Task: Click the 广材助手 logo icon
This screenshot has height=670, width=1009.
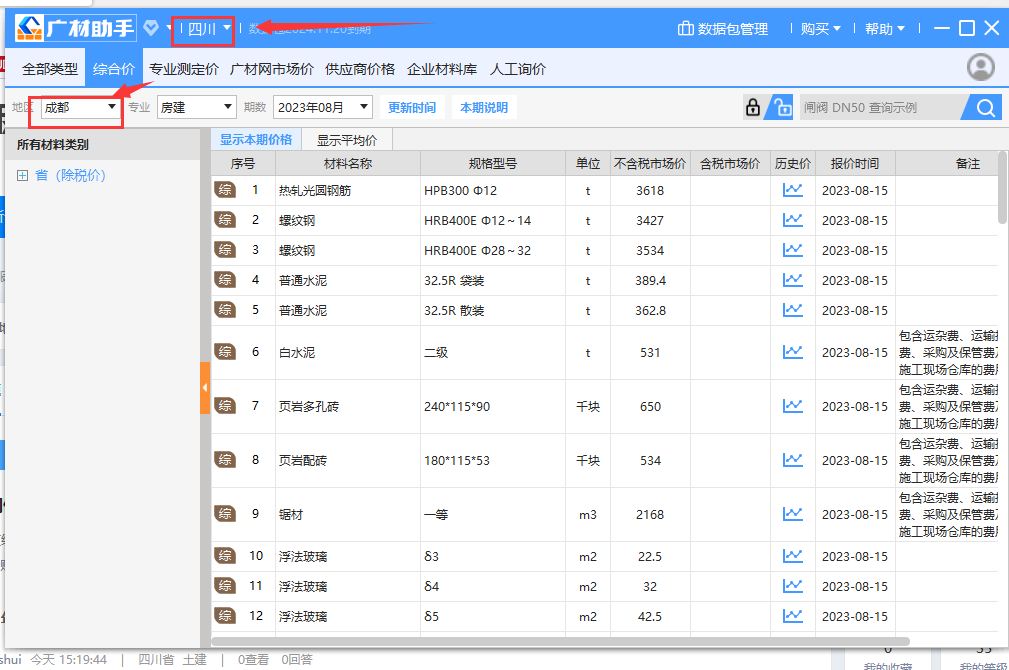Action: pyautogui.click(x=30, y=28)
